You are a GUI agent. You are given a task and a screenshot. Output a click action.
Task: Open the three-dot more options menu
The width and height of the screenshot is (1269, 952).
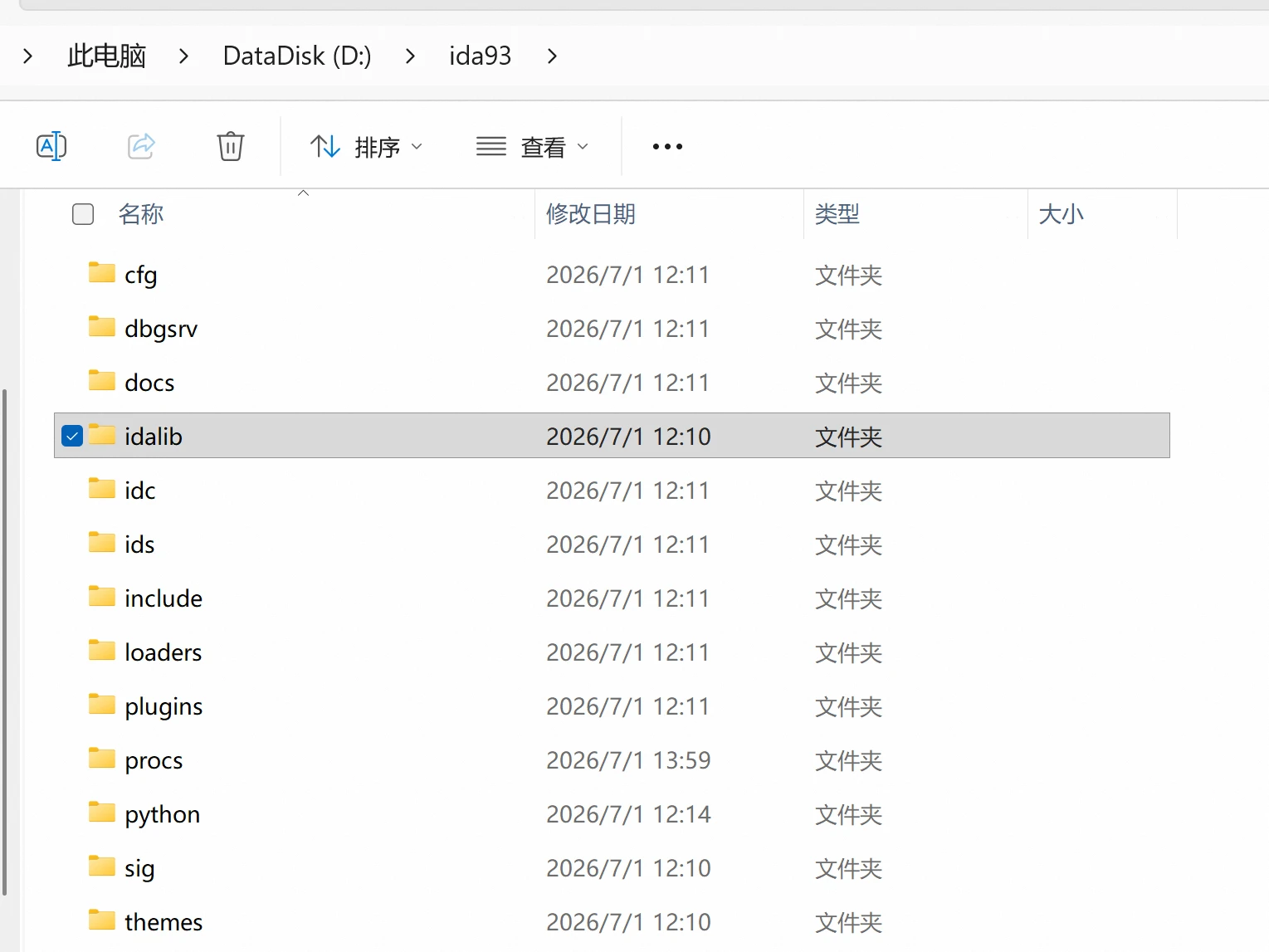click(667, 147)
